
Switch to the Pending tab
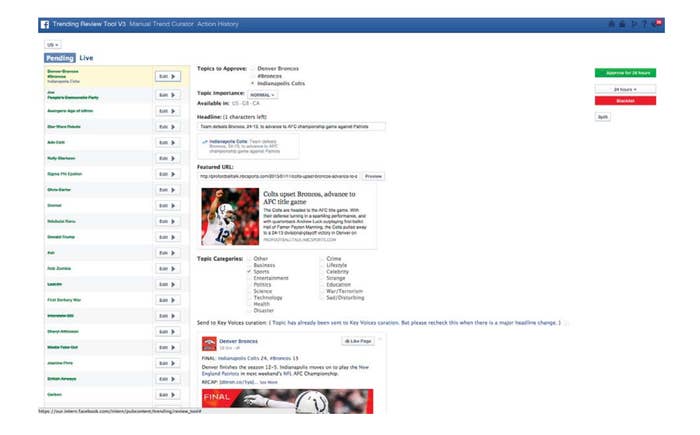pyautogui.click(x=59, y=58)
